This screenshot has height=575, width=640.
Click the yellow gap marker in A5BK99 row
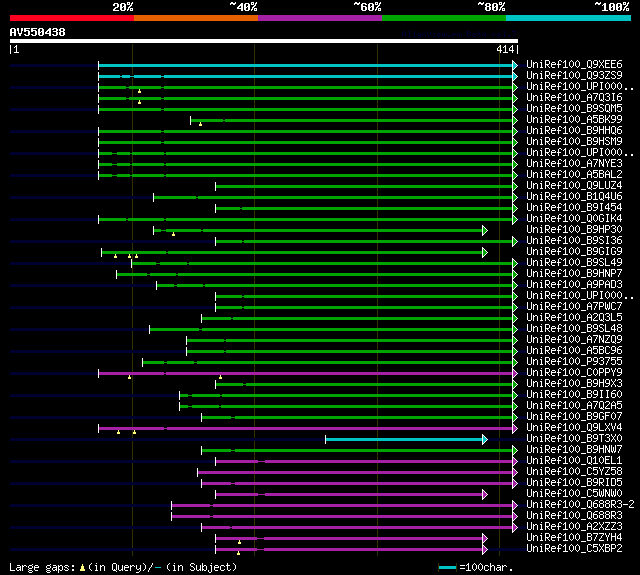[200, 124]
